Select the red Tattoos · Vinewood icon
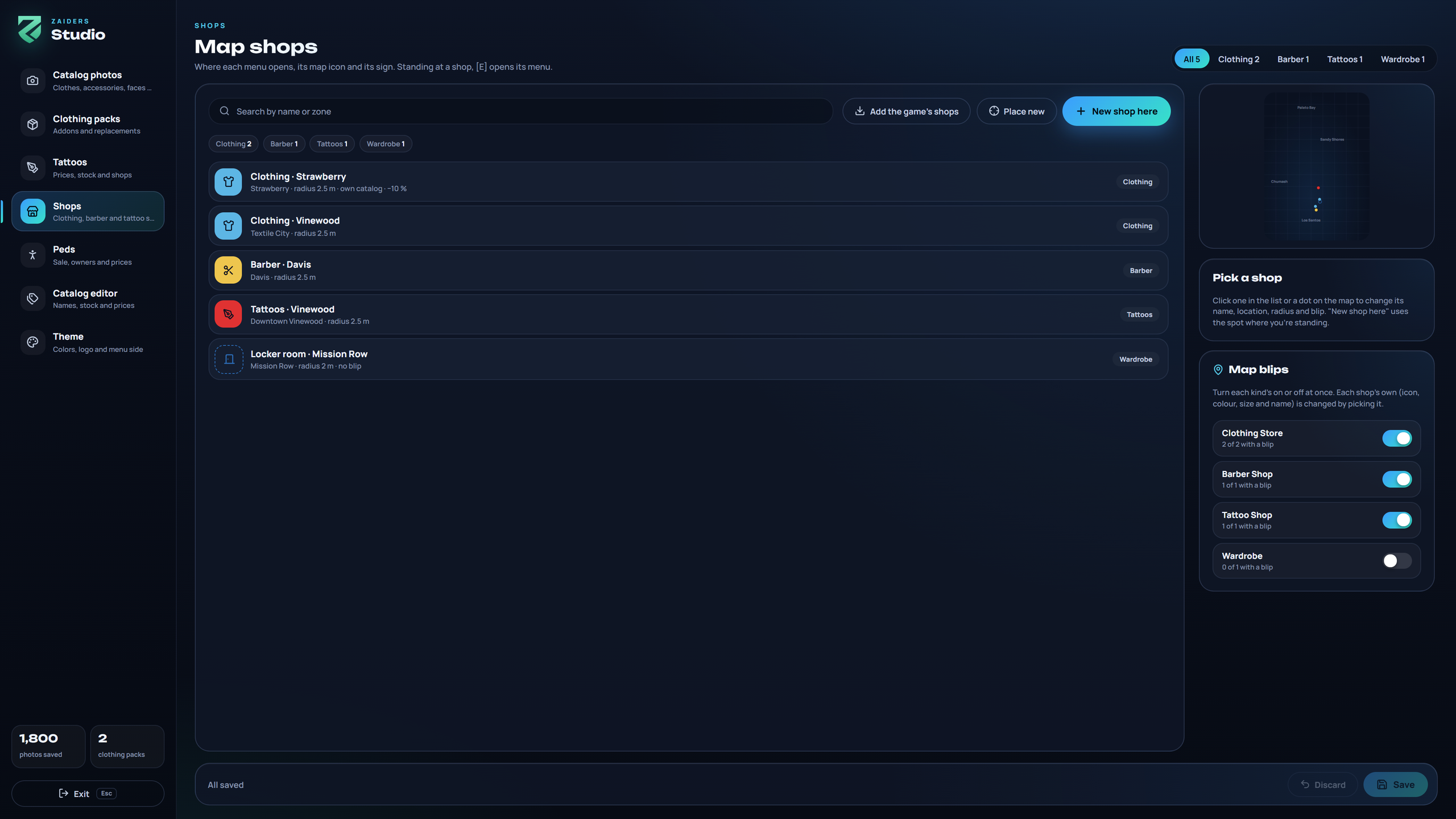1456x819 pixels. [x=228, y=314]
